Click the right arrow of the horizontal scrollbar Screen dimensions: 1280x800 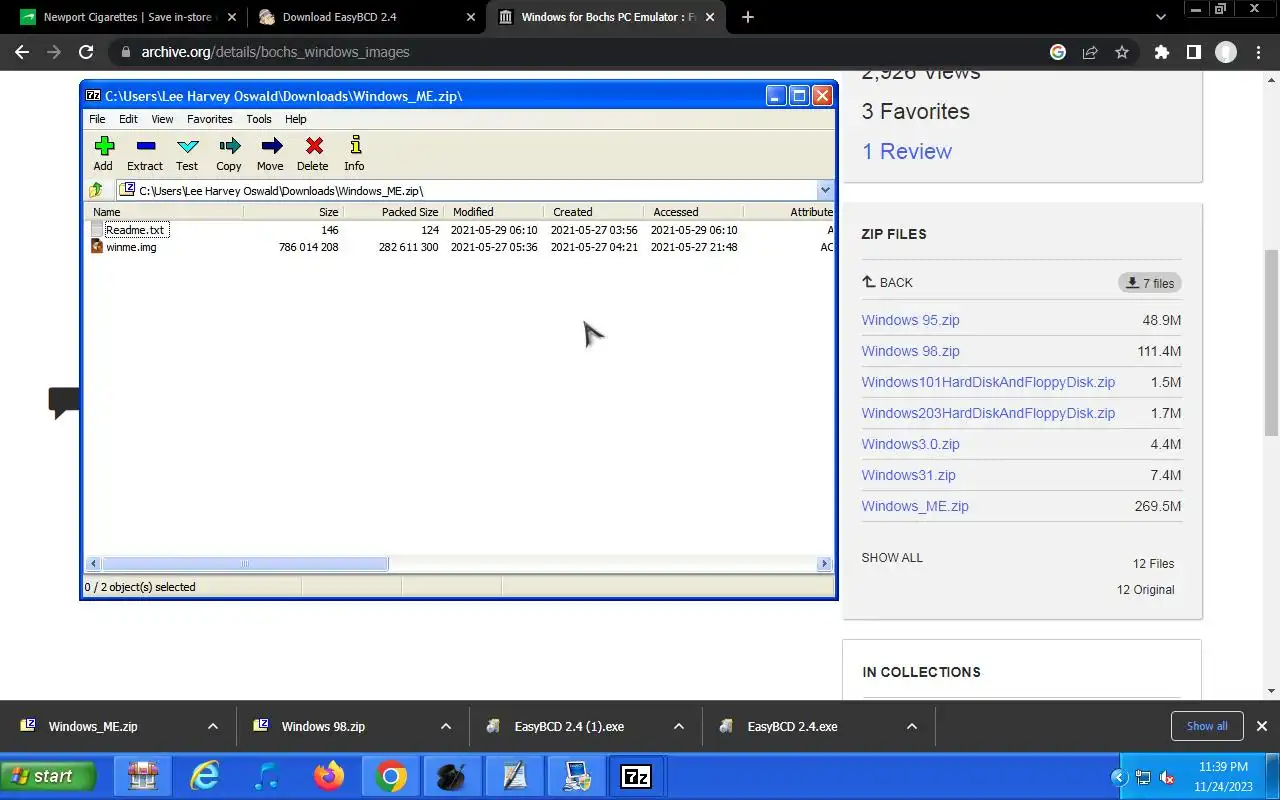pos(825,564)
